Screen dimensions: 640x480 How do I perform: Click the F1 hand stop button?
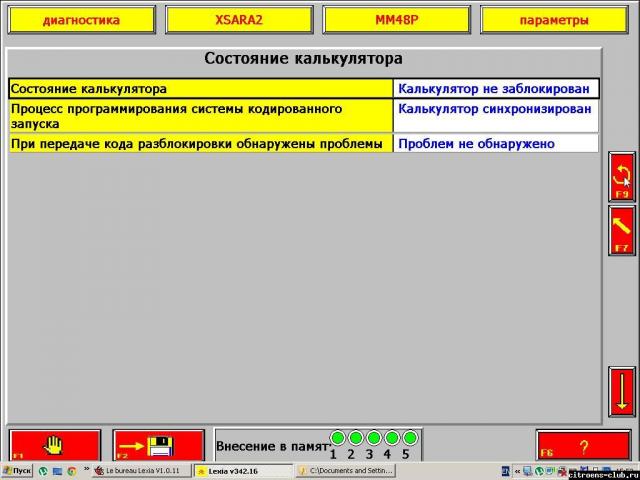tap(55, 445)
